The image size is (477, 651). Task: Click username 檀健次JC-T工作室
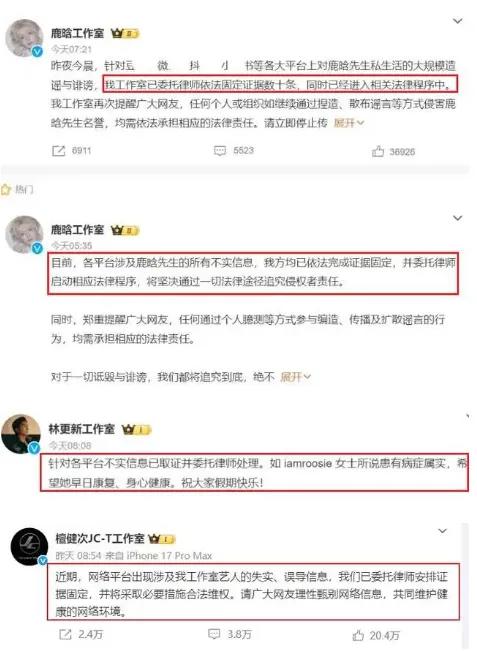point(100,538)
